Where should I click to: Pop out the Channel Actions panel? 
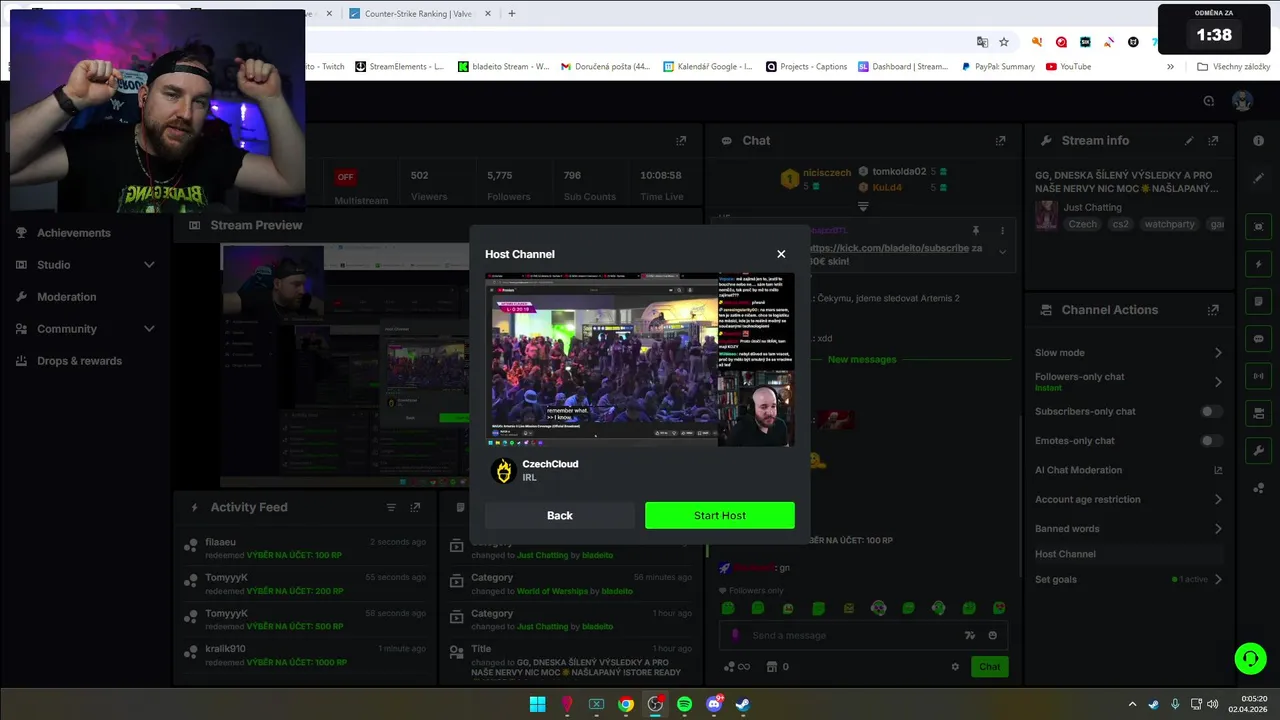pos(1213,310)
